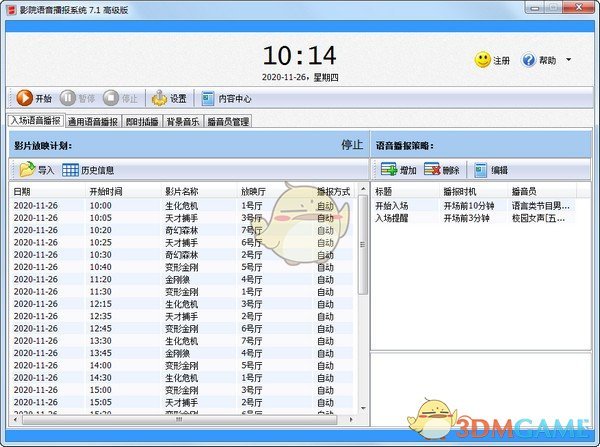Select the 入场提醒 strategy row
Viewport: 600px width, 447px height.
tap(474, 218)
